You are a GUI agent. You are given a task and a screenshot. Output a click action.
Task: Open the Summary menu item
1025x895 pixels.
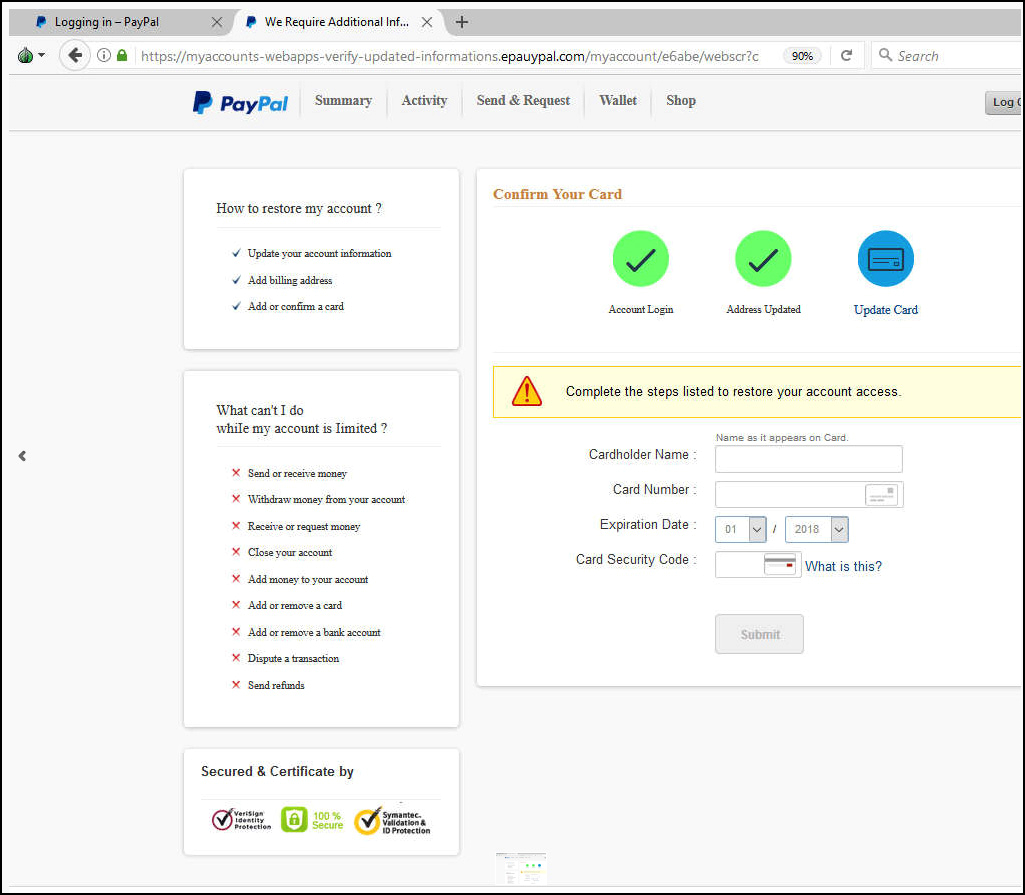pyautogui.click(x=343, y=101)
